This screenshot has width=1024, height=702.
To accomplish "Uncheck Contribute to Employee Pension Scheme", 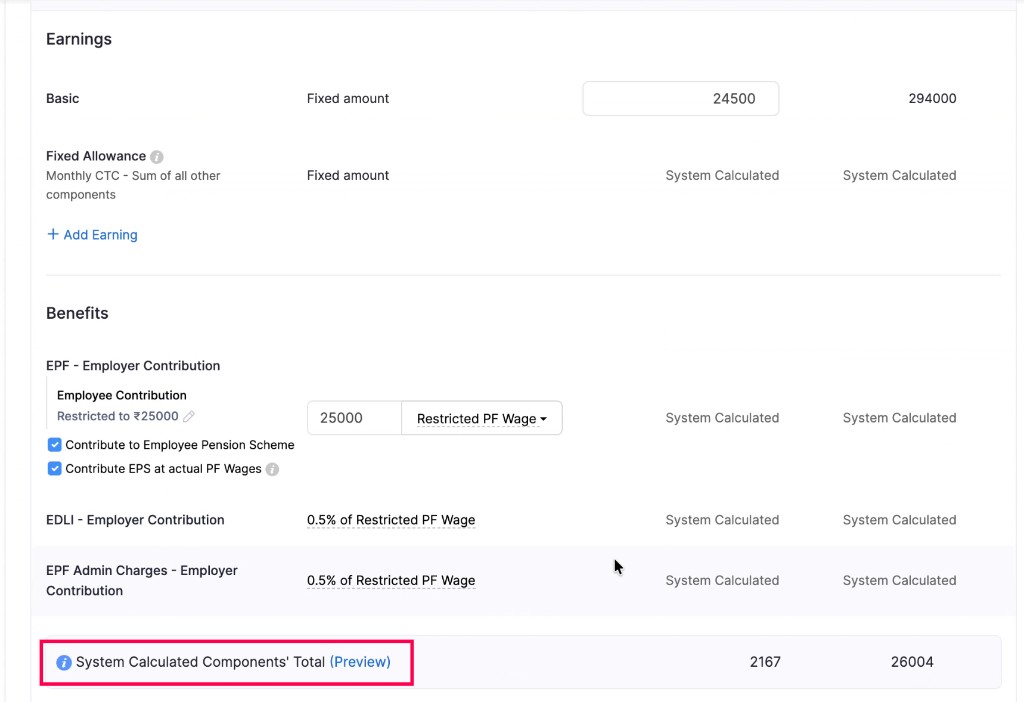I will click(x=54, y=445).
